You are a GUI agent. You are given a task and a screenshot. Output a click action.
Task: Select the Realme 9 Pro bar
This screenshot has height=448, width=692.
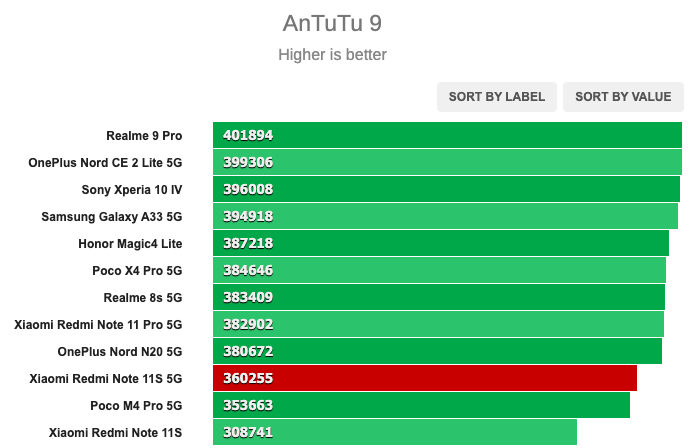pos(447,135)
